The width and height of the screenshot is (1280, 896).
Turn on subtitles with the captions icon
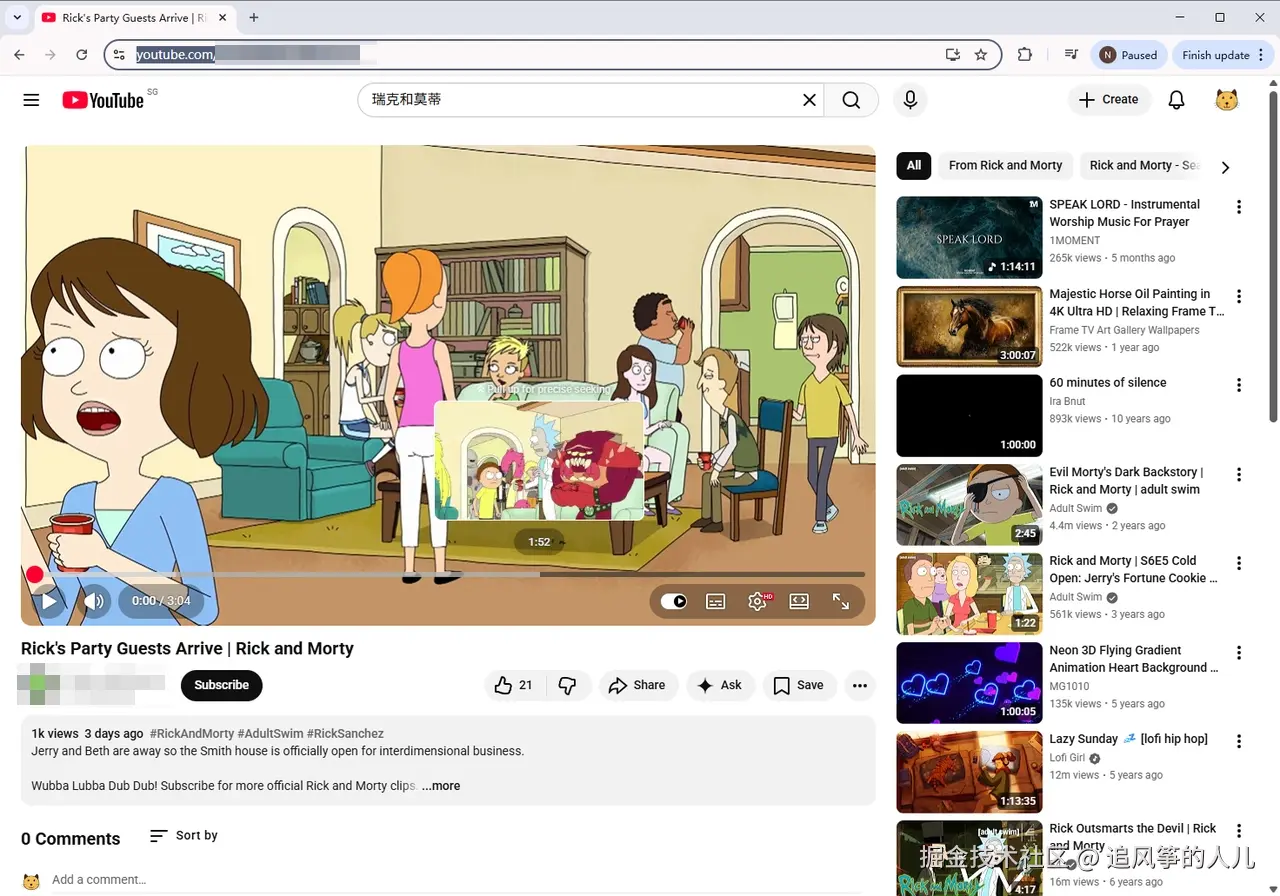[716, 601]
